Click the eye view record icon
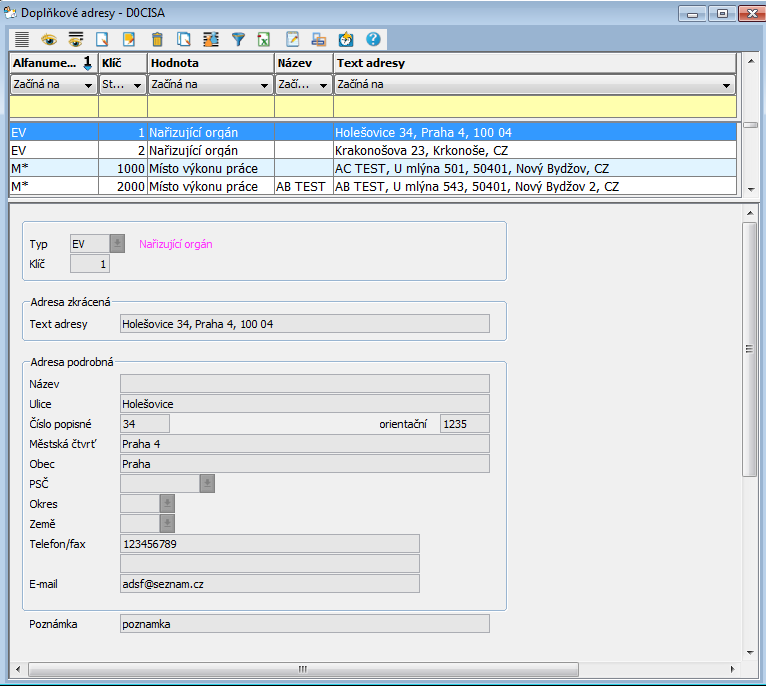Screen dimensions: 766x686 [x=48, y=40]
